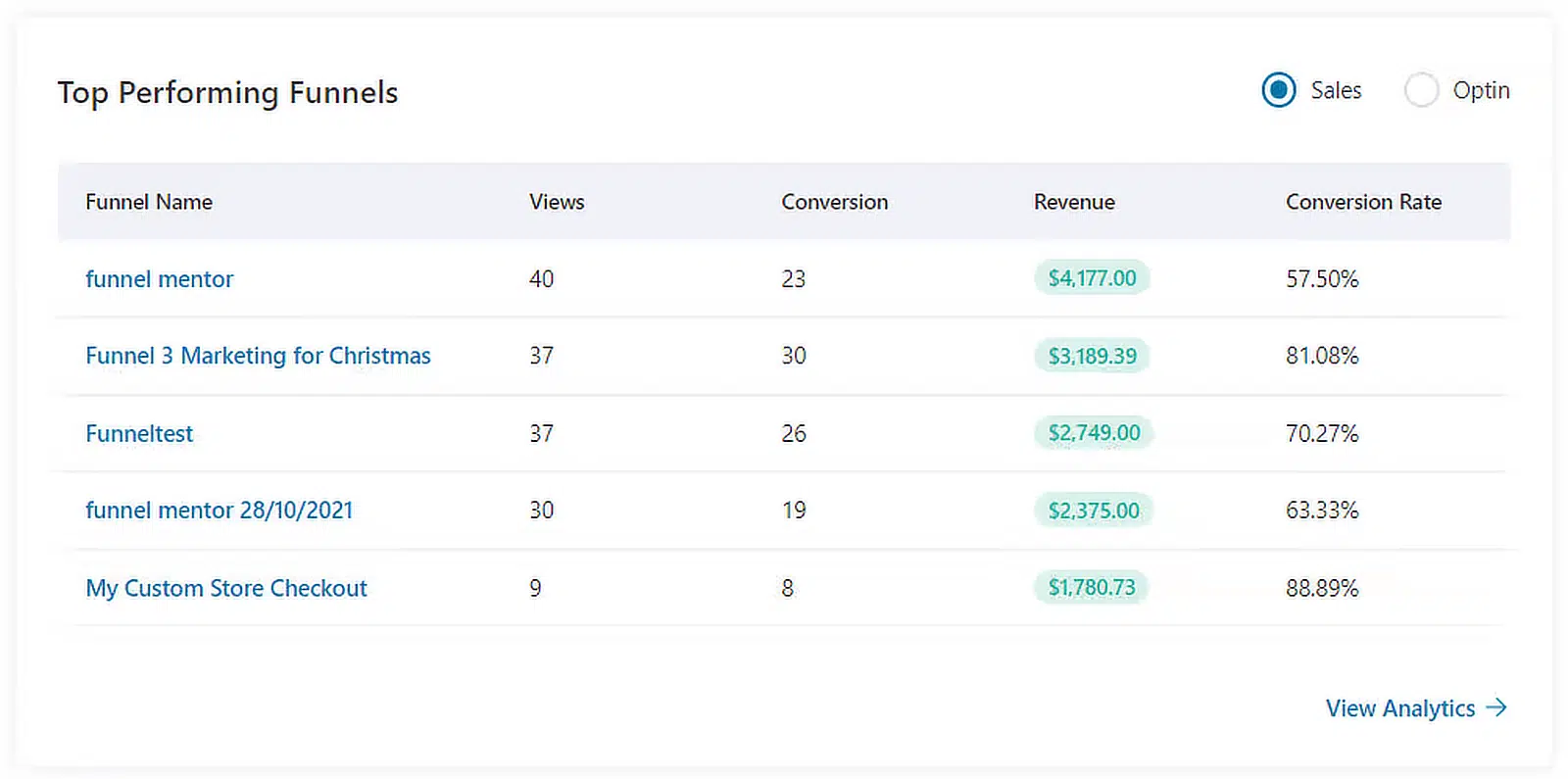Click the Revenue column header

click(1074, 202)
